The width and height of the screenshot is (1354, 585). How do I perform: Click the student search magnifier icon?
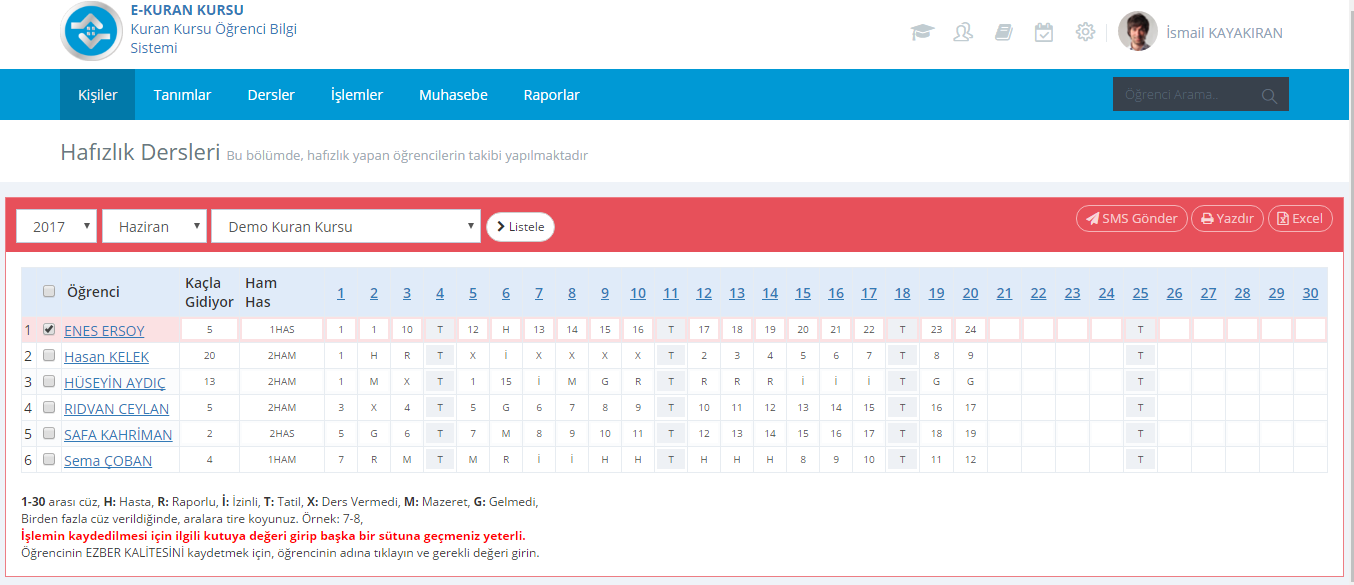1269,96
